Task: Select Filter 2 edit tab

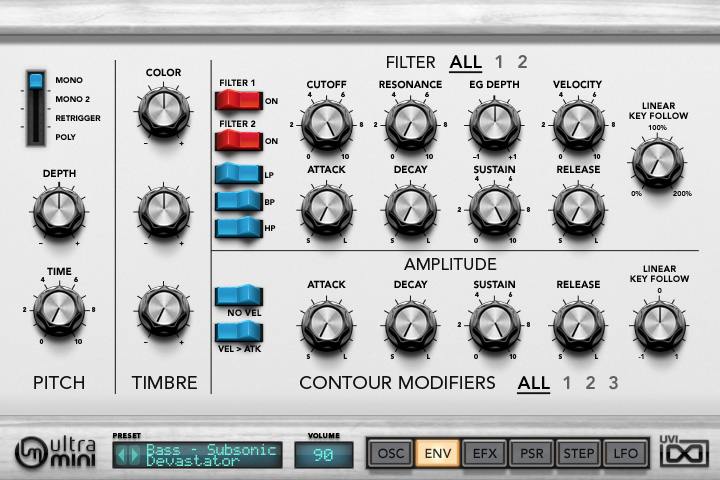Action: tap(522, 62)
